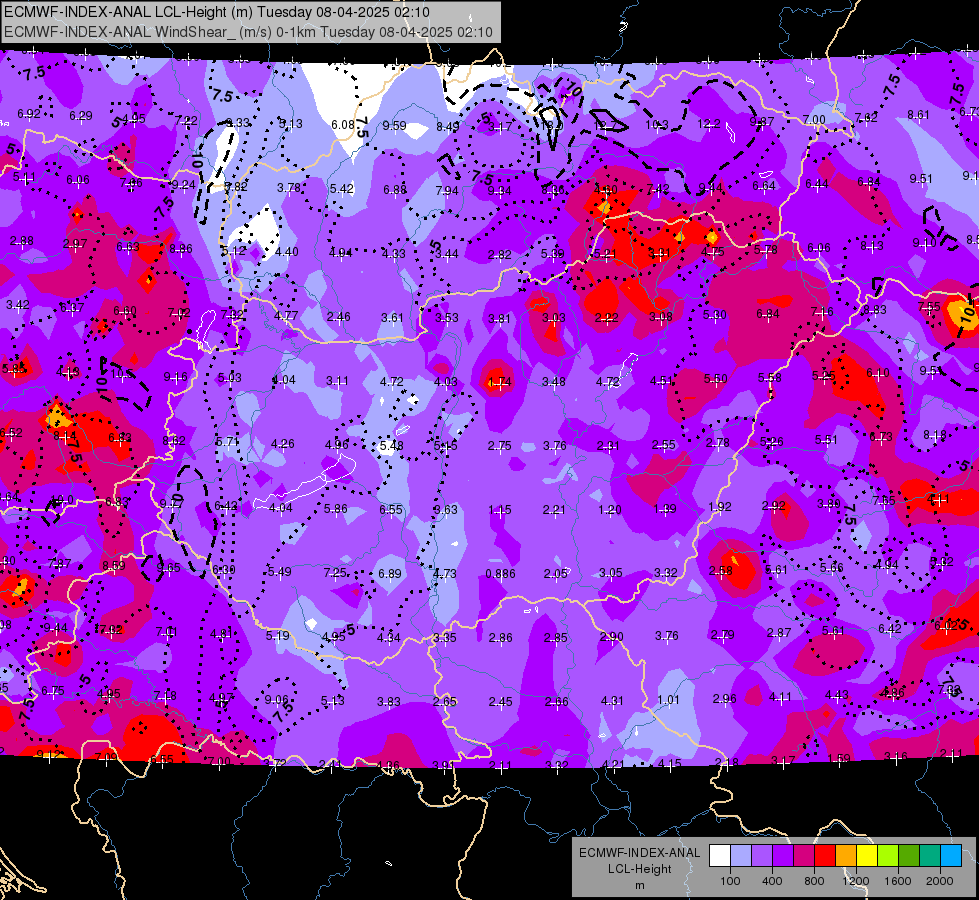Click the legend tick label '400'

click(772, 881)
